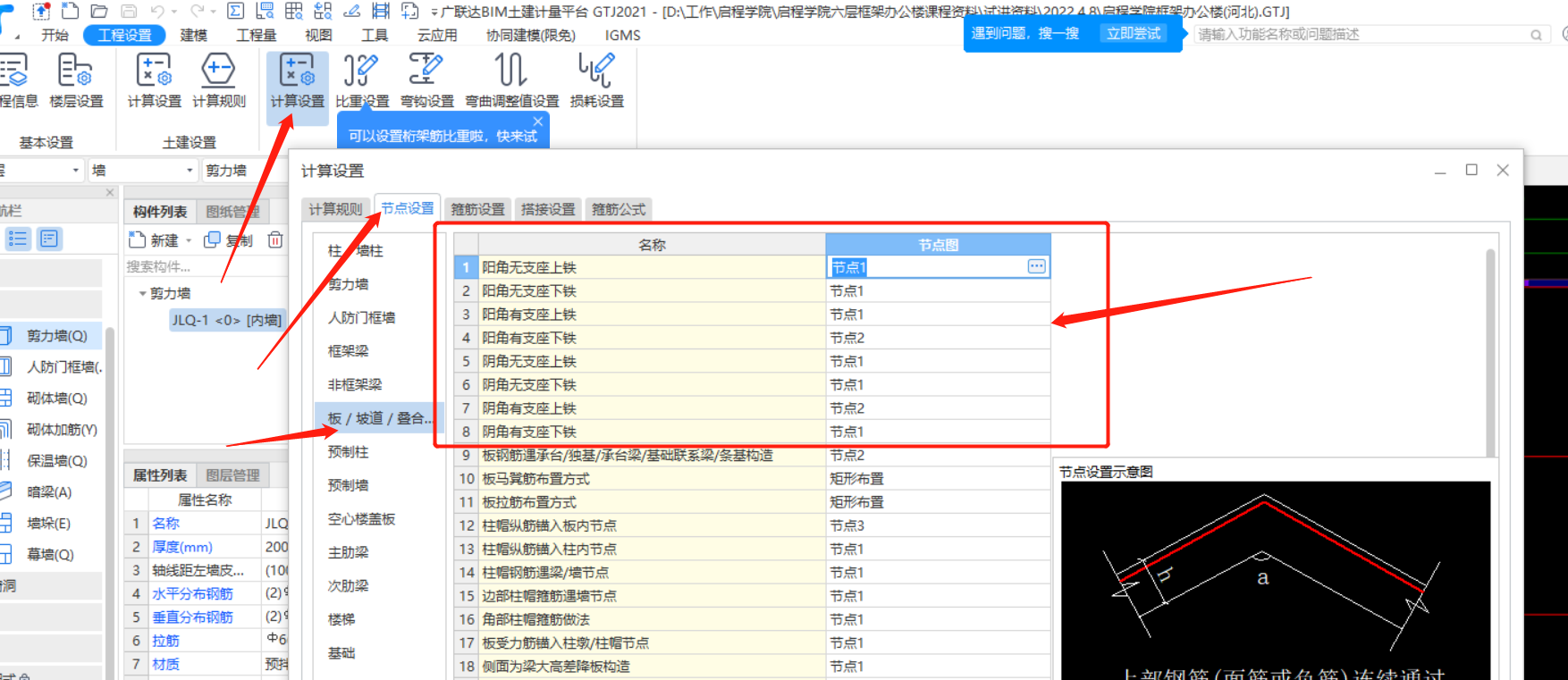This screenshot has height=680, width=1568.
Task: Open 弯钩设置 ribbon icon
Action: 426,80
